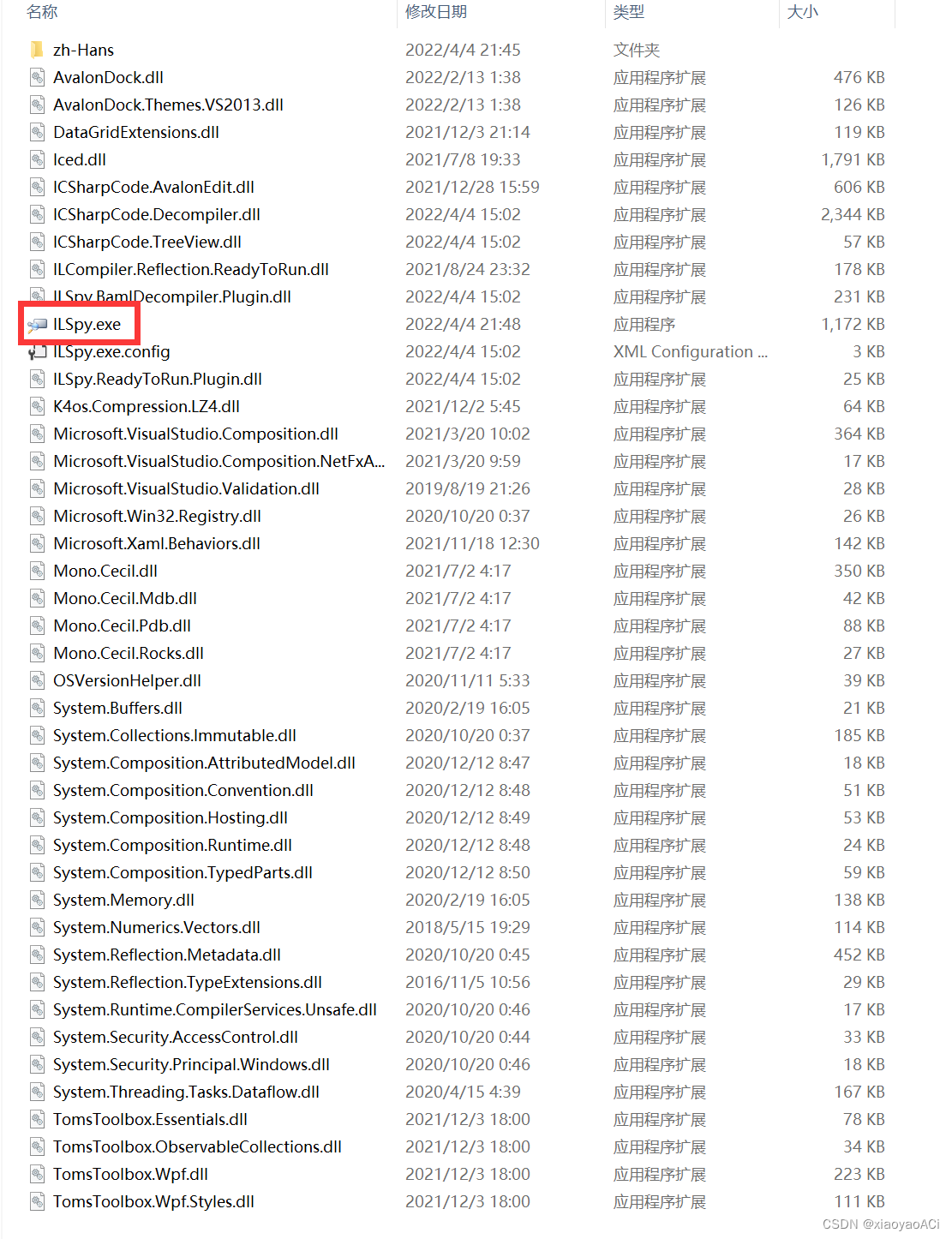This screenshot has height=1239, width=952.
Task: Click the TomsToolbox.Wpf.Styles.dll file icon
Action: click(37, 1201)
